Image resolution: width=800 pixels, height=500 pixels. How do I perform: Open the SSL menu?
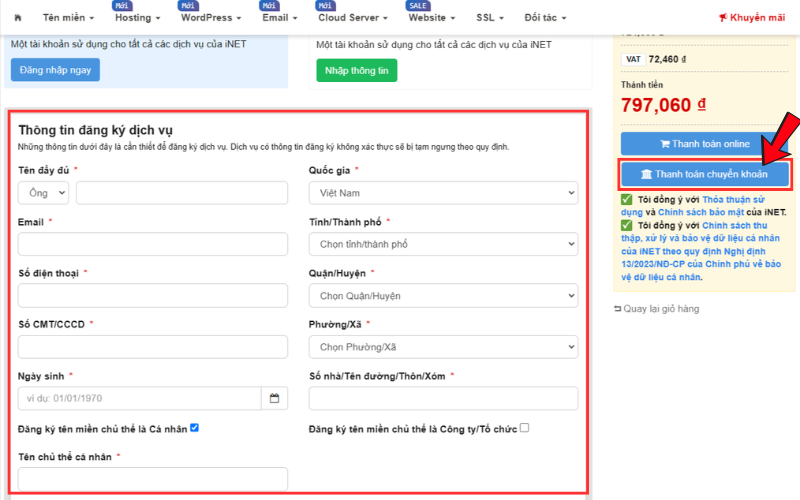[x=490, y=18]
